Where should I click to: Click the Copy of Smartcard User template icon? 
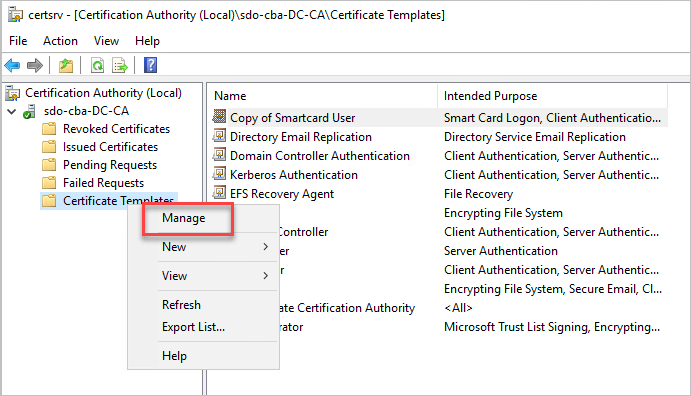tap(219, 117)
